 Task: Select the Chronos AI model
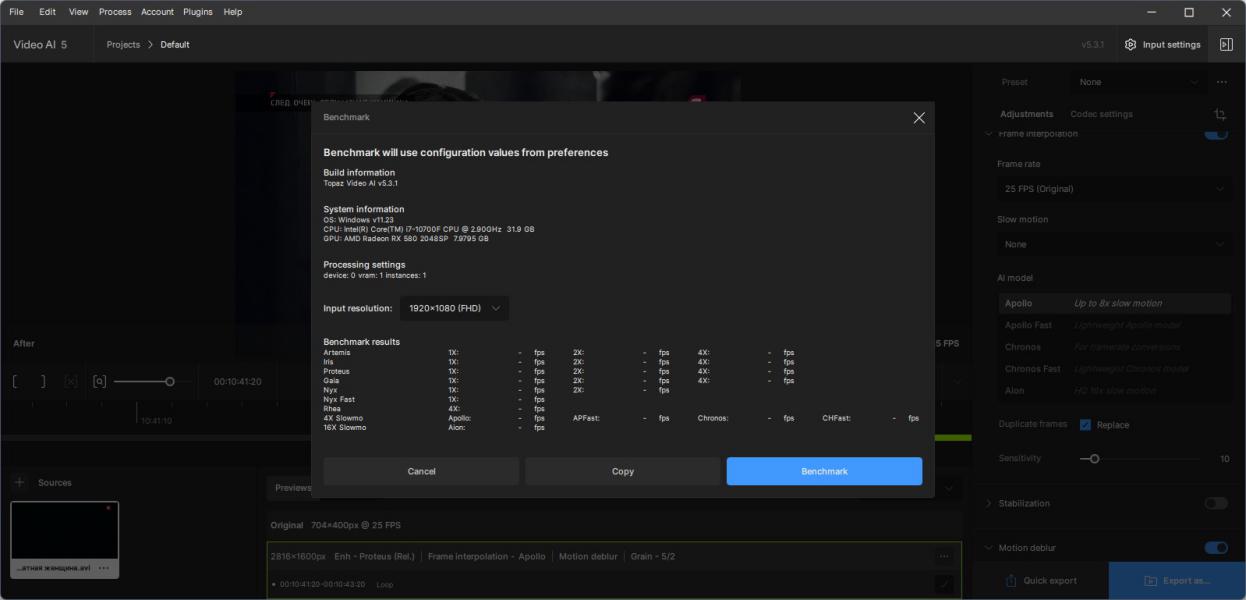coord(1114,347)
